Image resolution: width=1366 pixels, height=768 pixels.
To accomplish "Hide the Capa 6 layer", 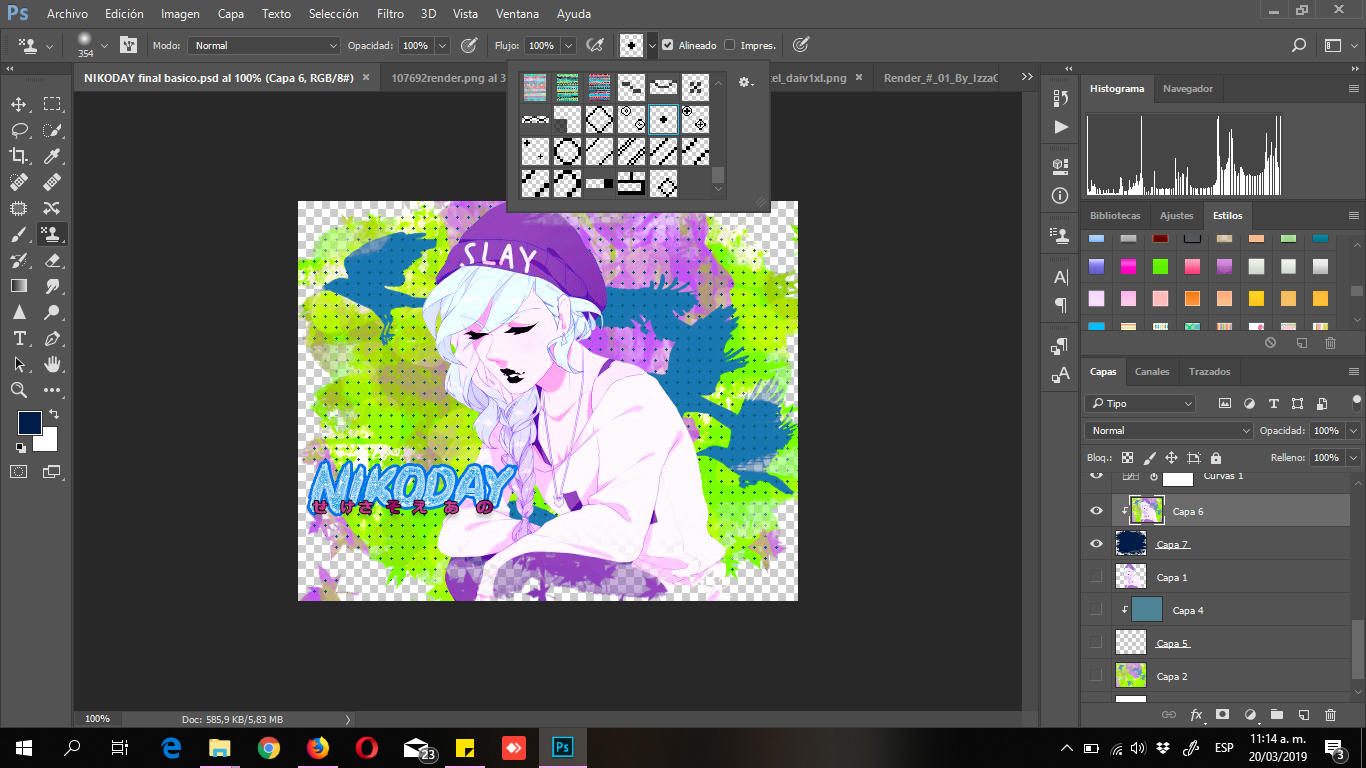I will pos(1096,511).
